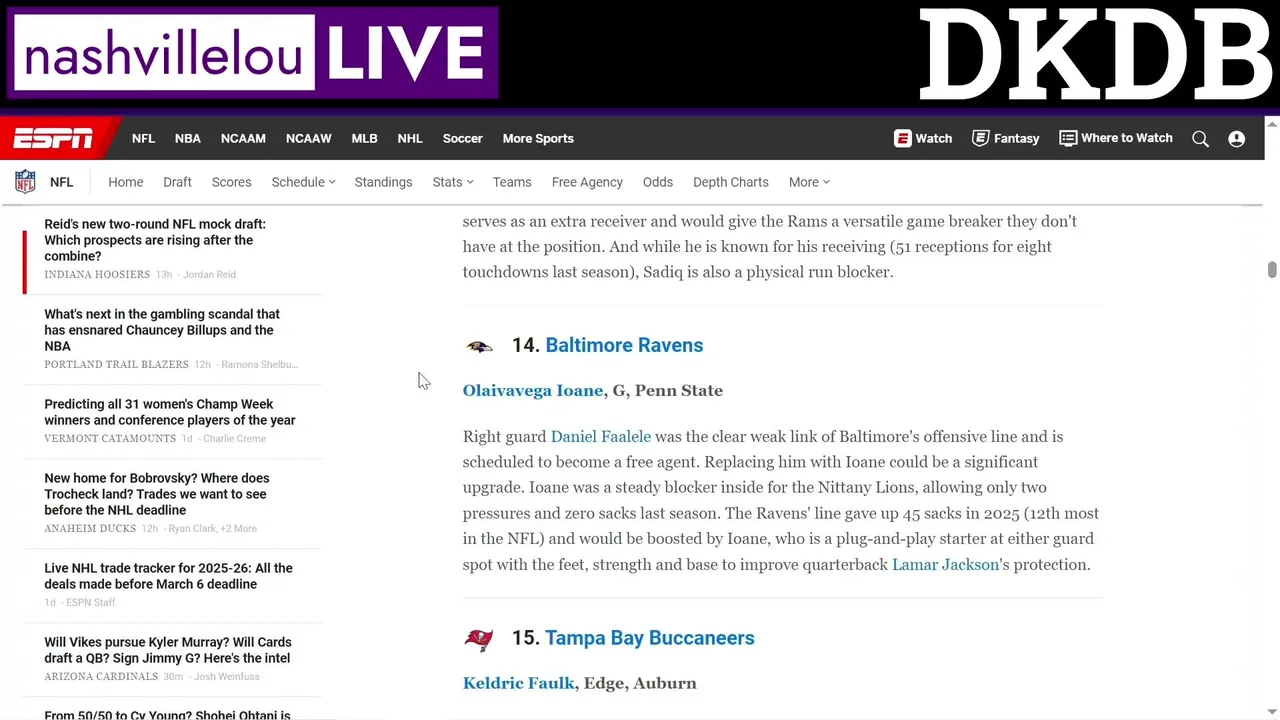Click the Tampa Bay Buccaneers team logo
The height and width of the screenshot is (720, 1280).
click(x=479, y=639)
